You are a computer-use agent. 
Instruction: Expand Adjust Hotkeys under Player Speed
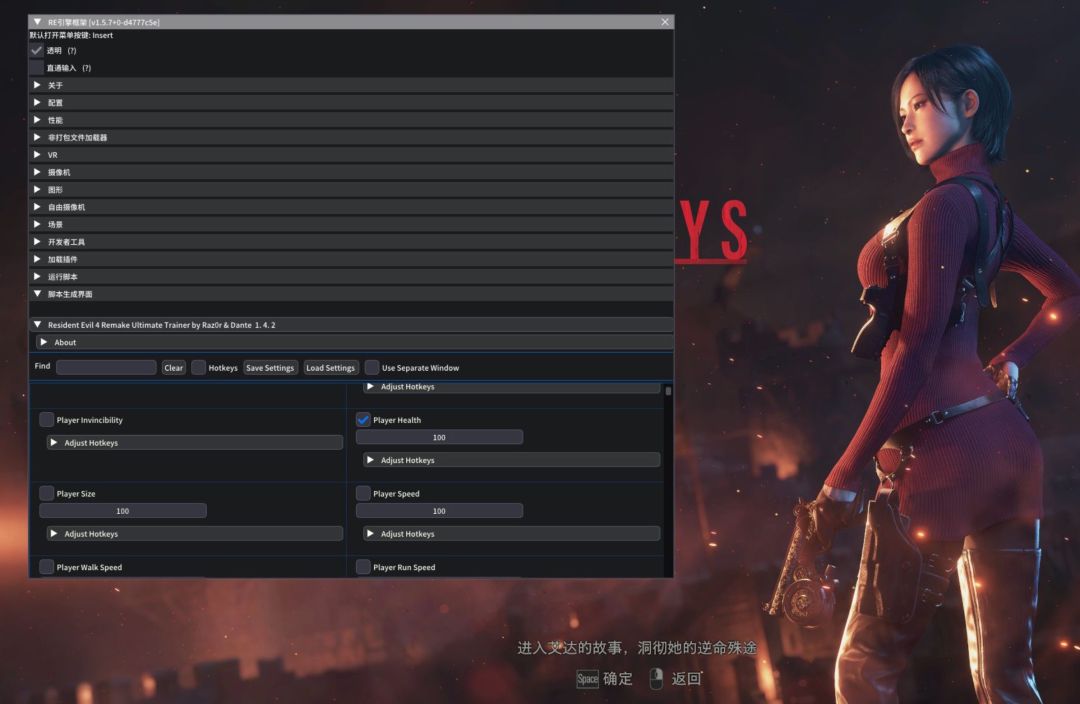(511, 533)
